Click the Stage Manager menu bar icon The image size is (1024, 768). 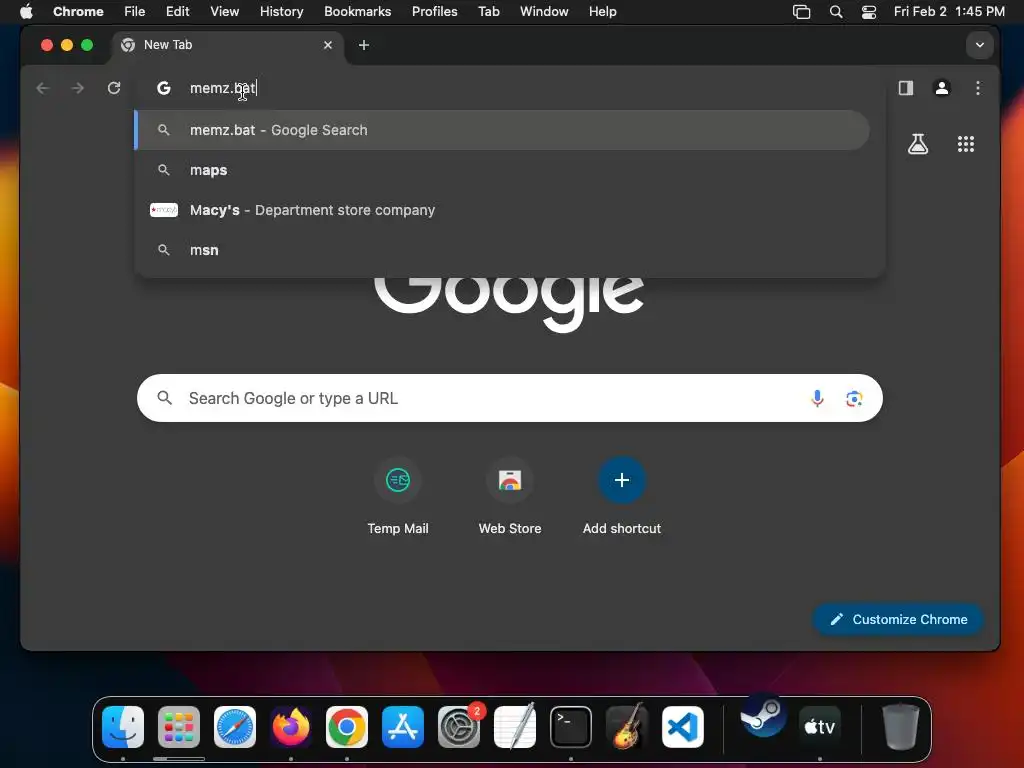click(801, 12)
